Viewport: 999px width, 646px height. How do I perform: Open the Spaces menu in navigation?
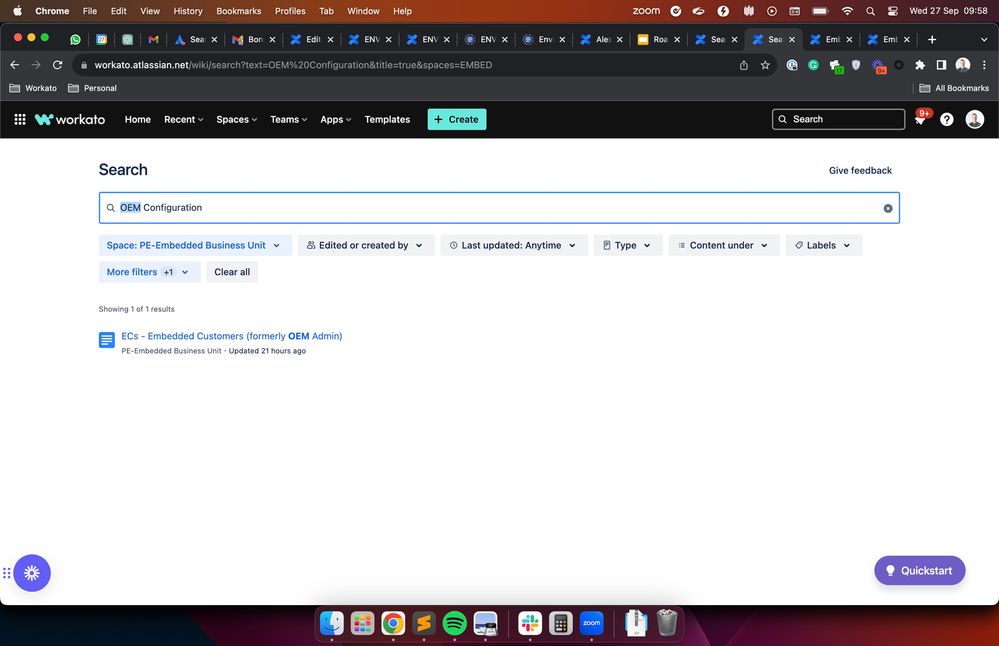[236, 119]
